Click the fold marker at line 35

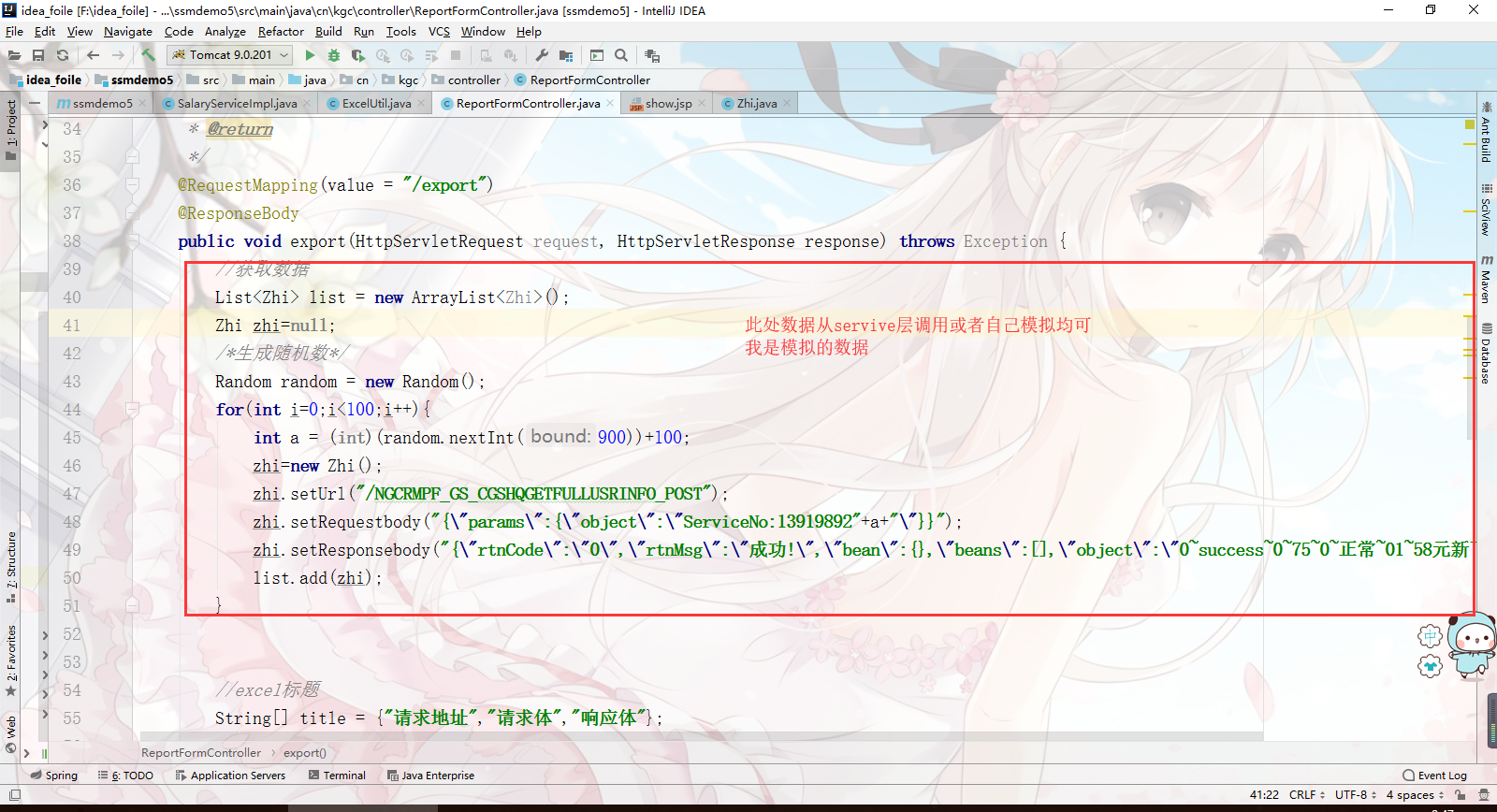click(x=132, y=157)
